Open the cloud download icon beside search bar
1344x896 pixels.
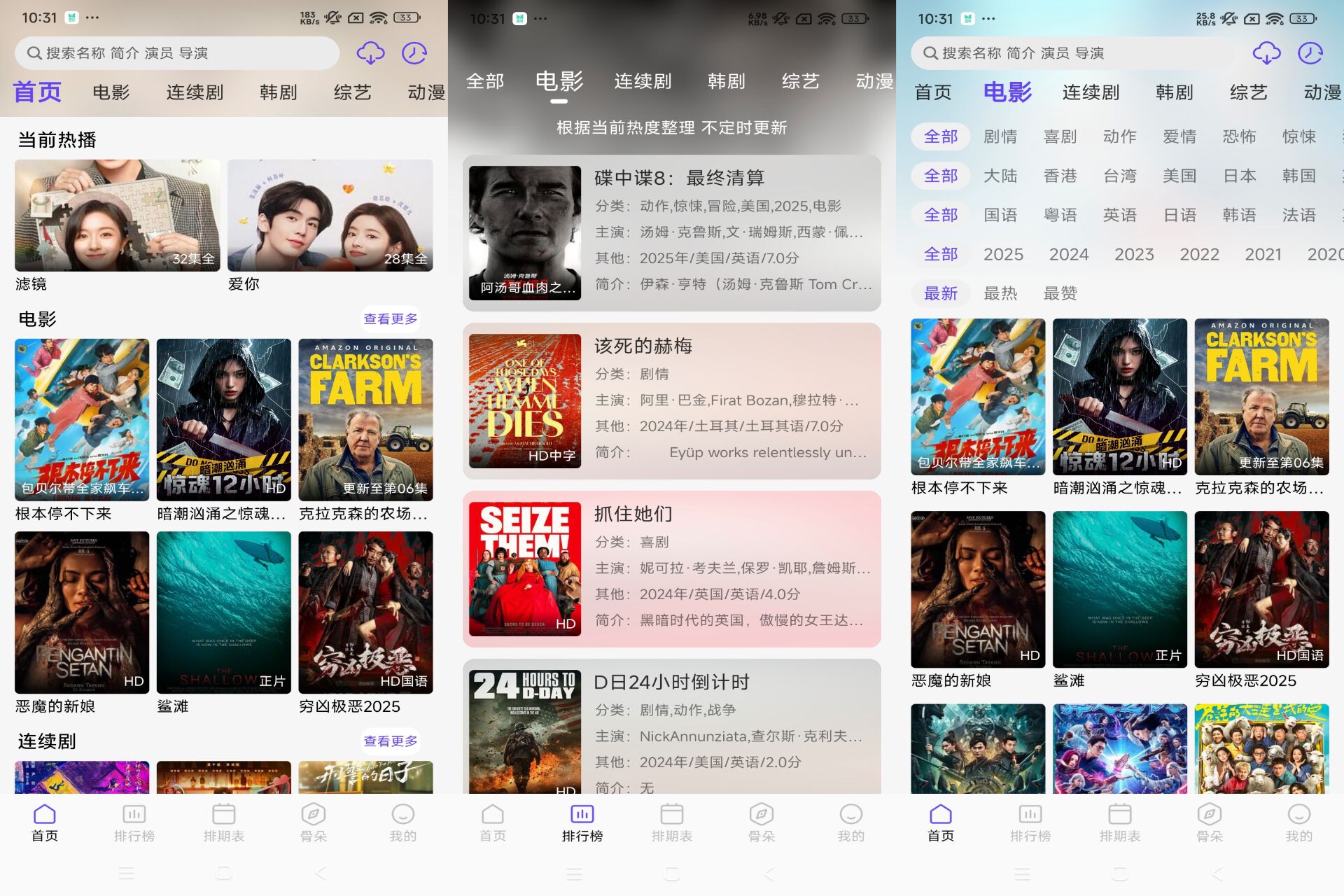tap(371, 52)
